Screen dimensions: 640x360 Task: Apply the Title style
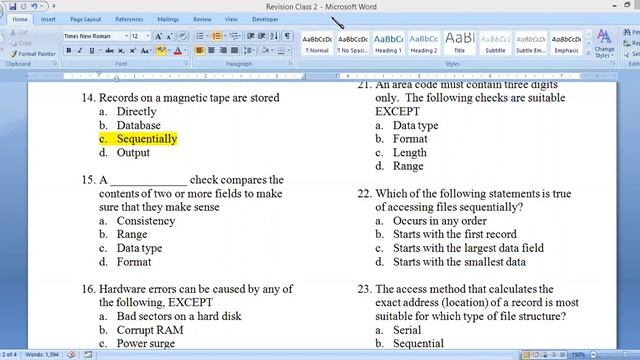tap(460, 44)
